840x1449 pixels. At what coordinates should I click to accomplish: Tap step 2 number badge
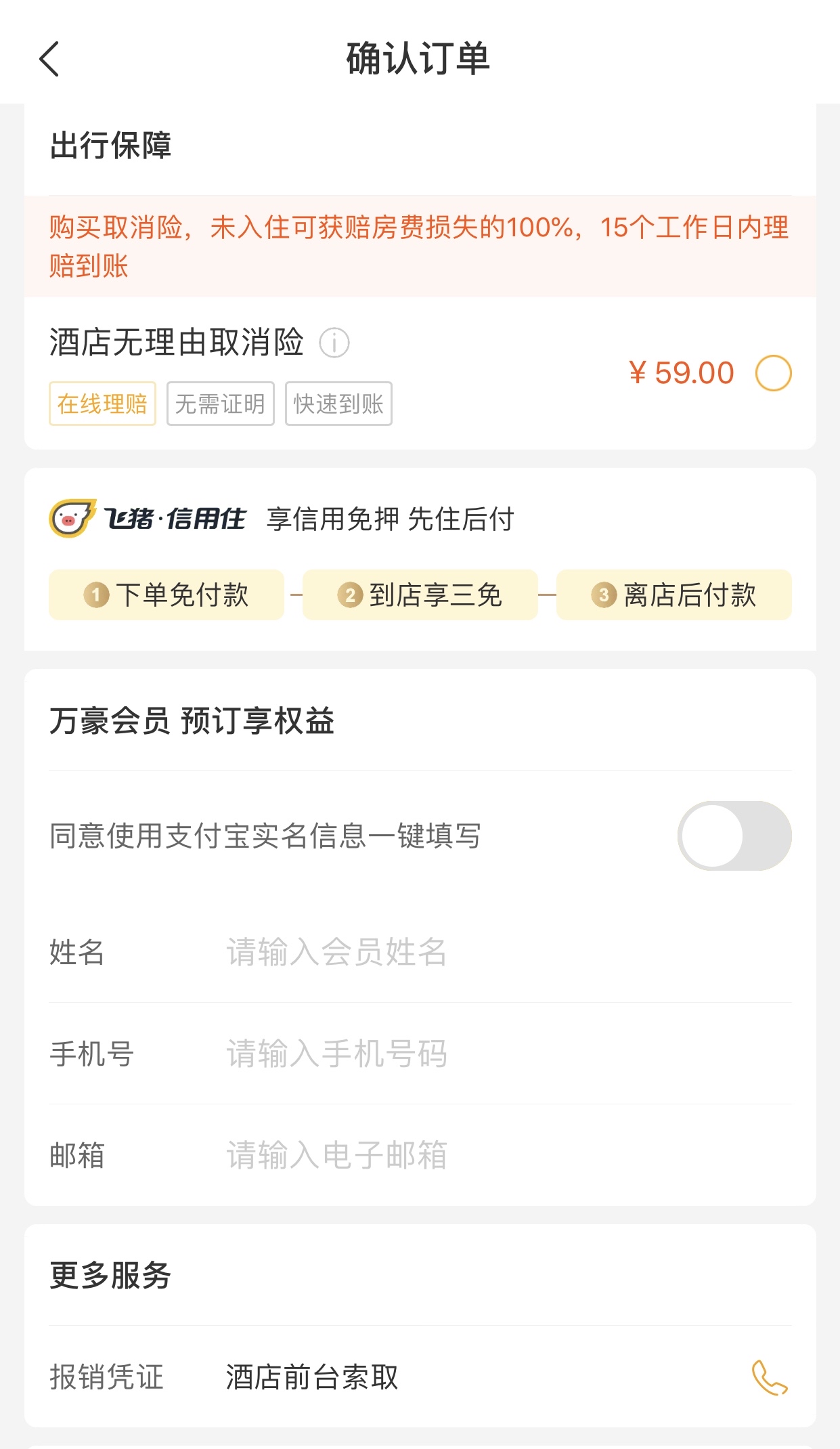pos(350,595)
